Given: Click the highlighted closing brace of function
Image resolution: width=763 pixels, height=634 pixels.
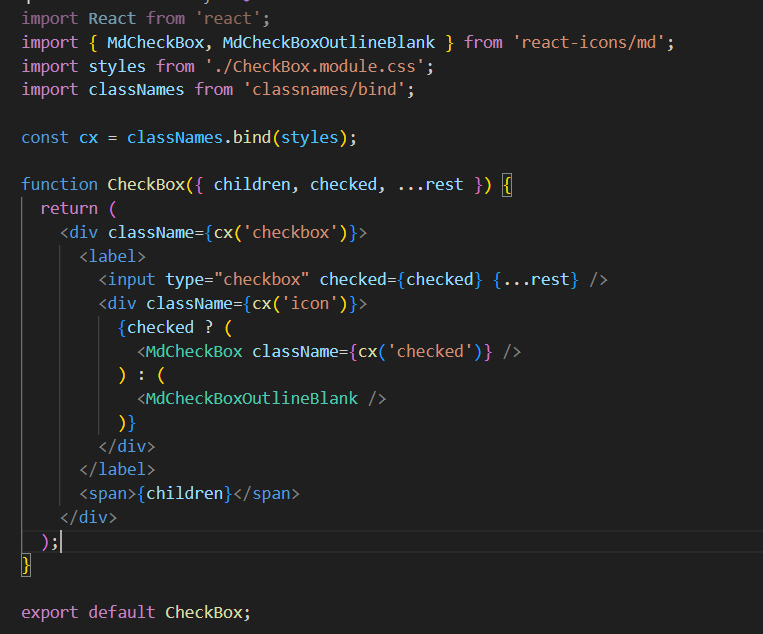Looking at the screenshot, I should click(26, 565).
